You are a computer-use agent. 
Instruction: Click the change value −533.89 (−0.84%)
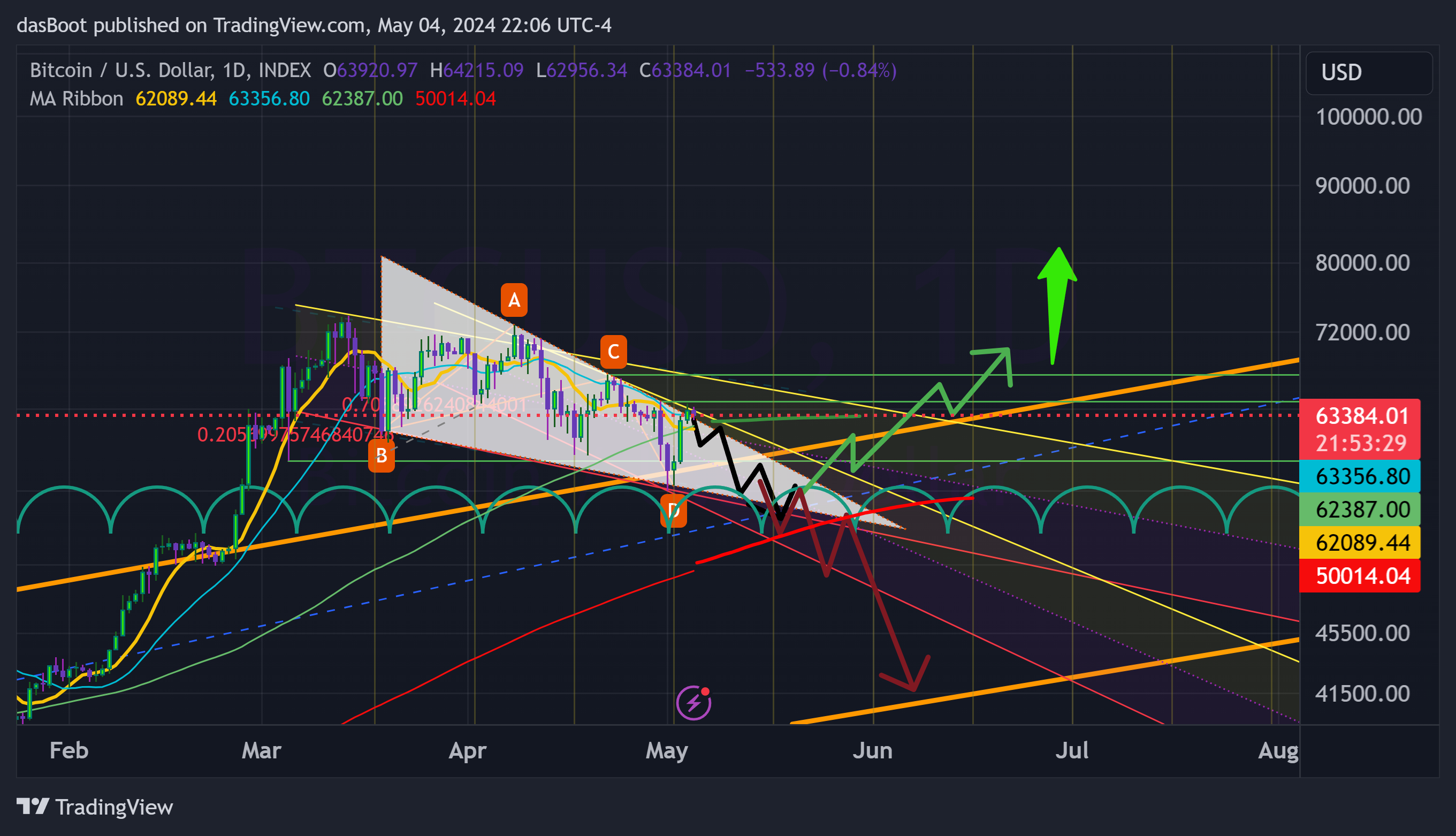[821, 70]
